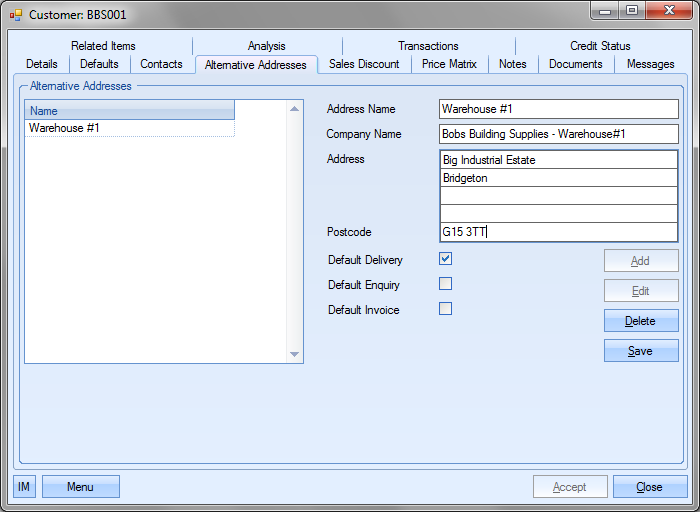
Task: Toggle the Default Delivery checkbox
Action: [x=446, y=259]
